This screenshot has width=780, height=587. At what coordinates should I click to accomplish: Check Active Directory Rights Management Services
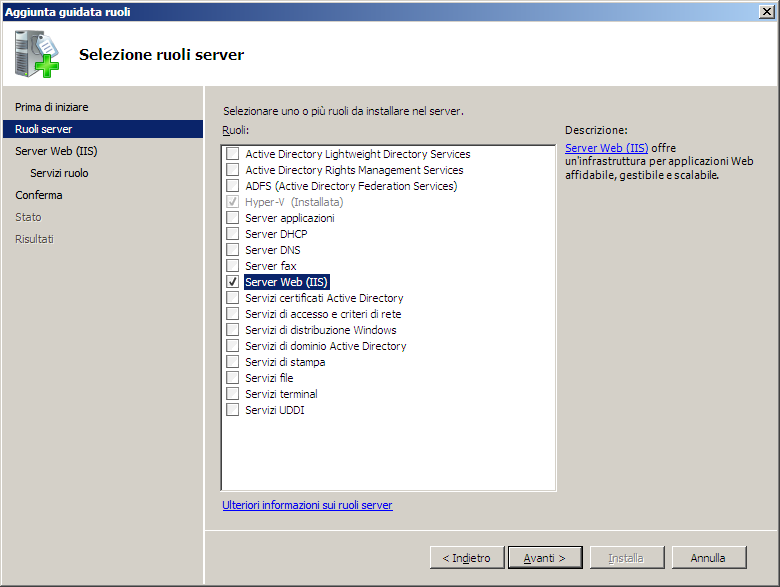(x=232, y=170)
